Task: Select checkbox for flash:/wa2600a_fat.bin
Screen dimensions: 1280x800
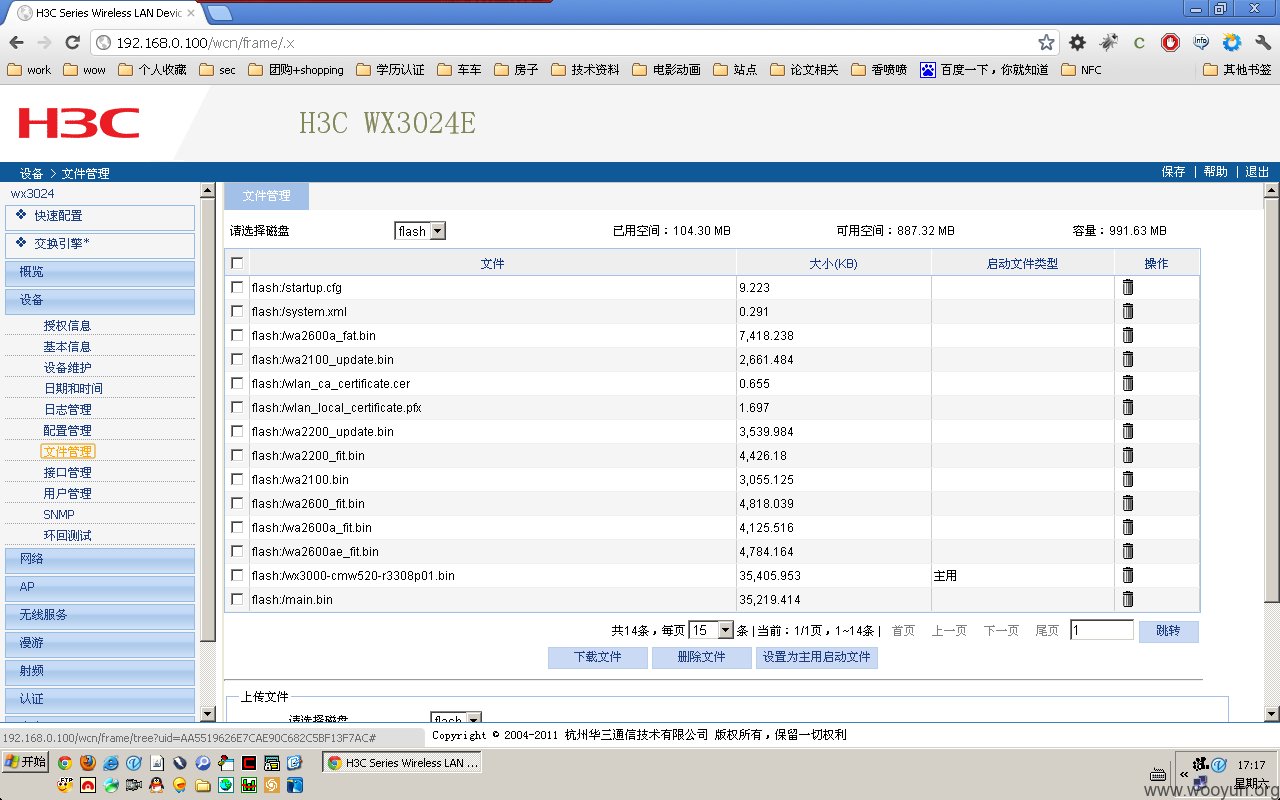Action: [237, 335]
